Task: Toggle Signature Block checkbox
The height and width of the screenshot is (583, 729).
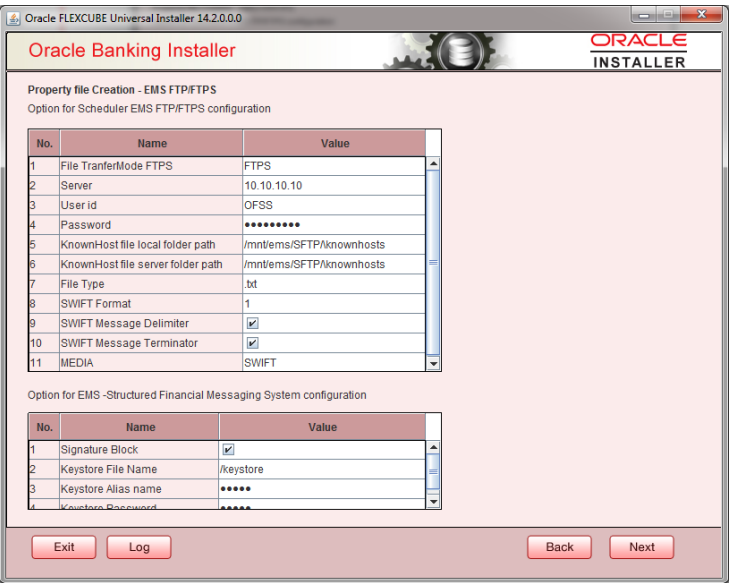Action: click(228, 450)
